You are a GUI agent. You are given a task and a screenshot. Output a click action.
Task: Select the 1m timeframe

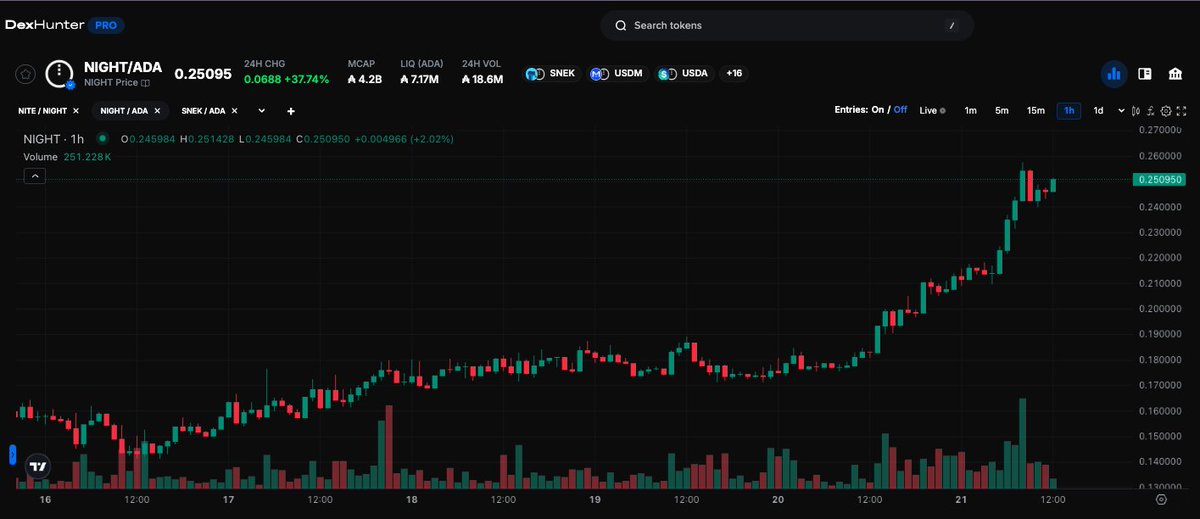(x=970, y=111)
